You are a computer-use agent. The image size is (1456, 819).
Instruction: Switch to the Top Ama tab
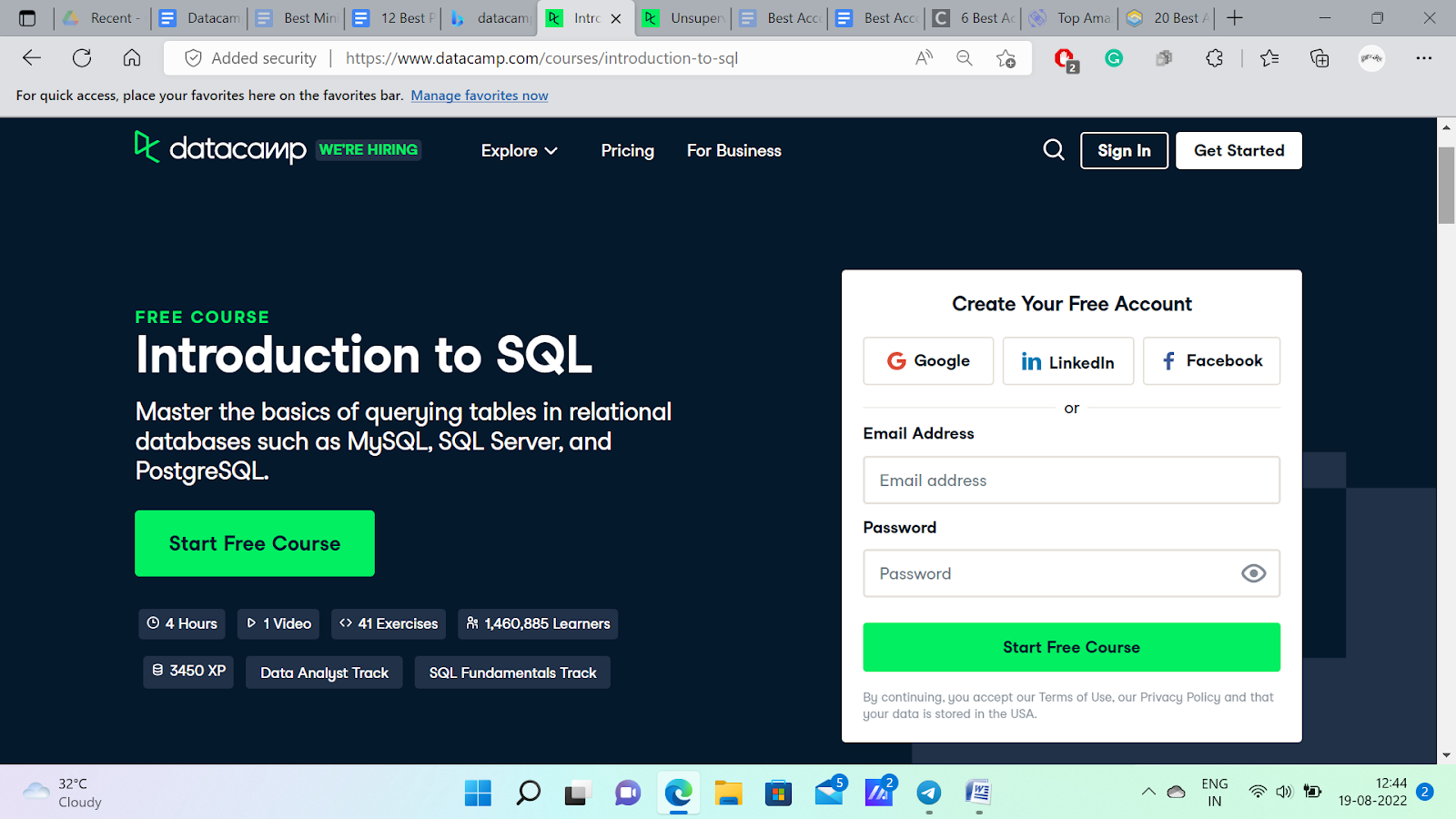tap(1070, 18)
